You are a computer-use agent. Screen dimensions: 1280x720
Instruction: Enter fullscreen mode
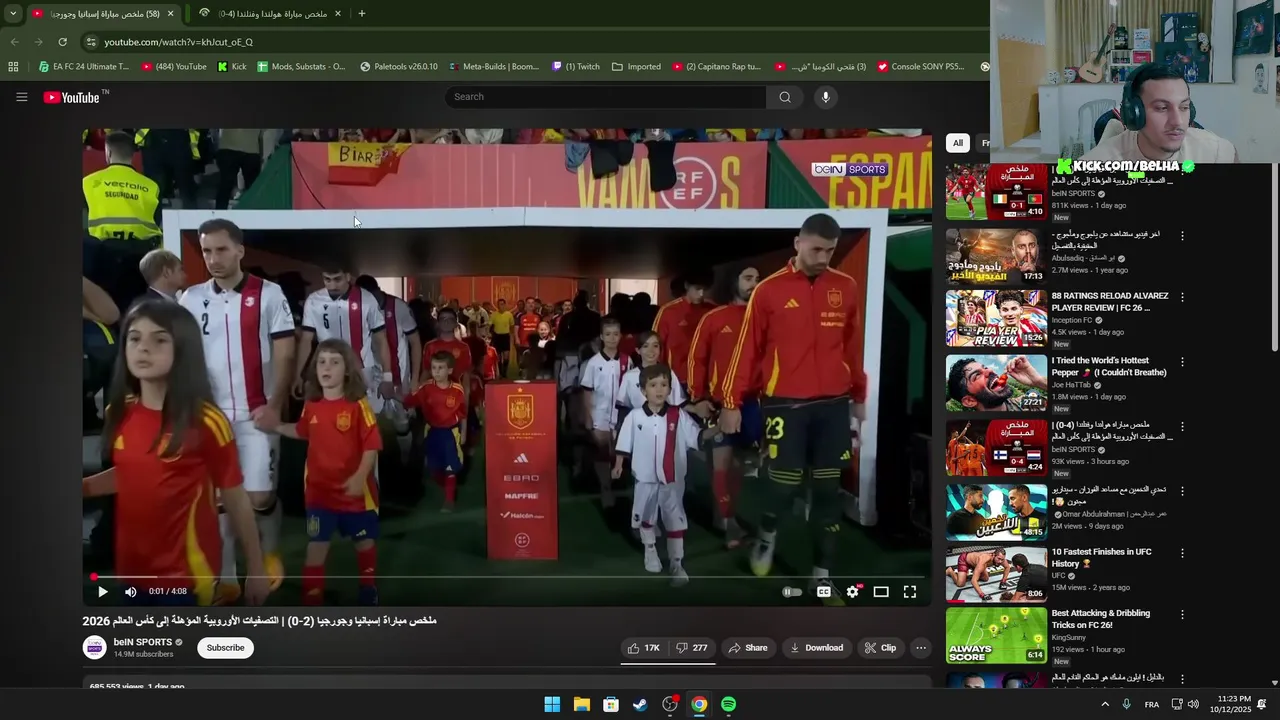(x=910, y=592)
